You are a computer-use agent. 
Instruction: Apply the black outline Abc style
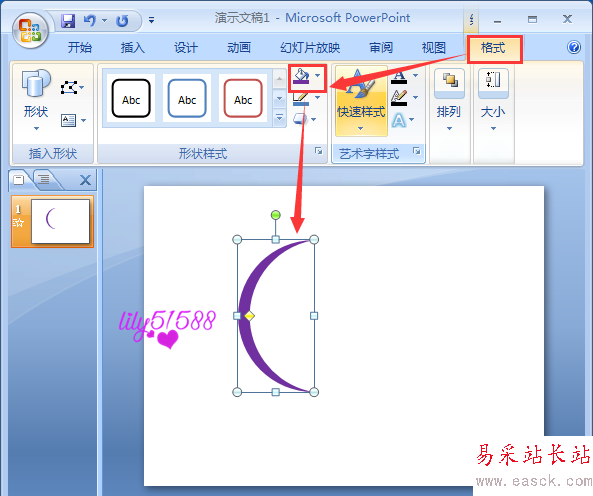131,98
